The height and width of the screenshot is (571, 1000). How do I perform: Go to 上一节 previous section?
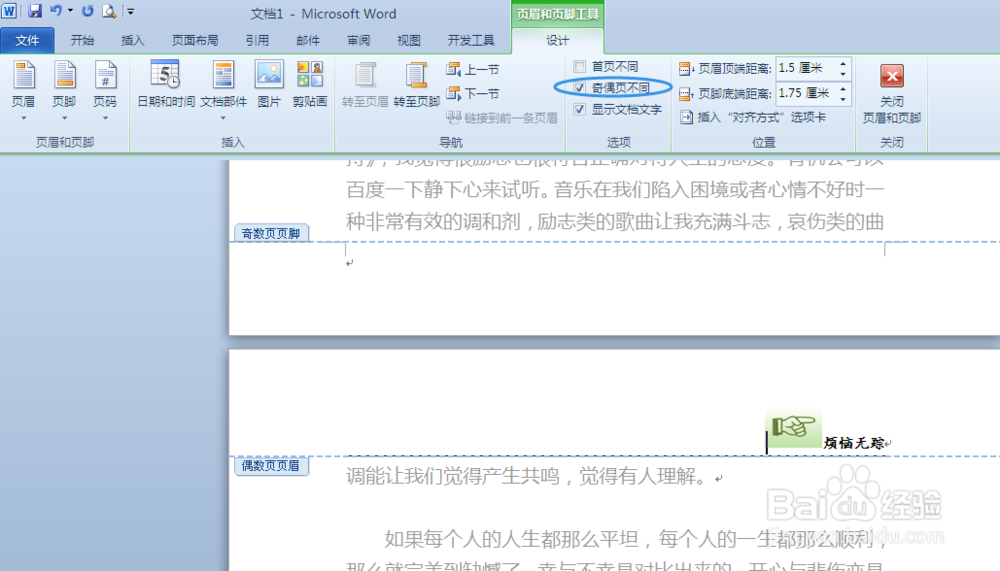click(473, 69)
